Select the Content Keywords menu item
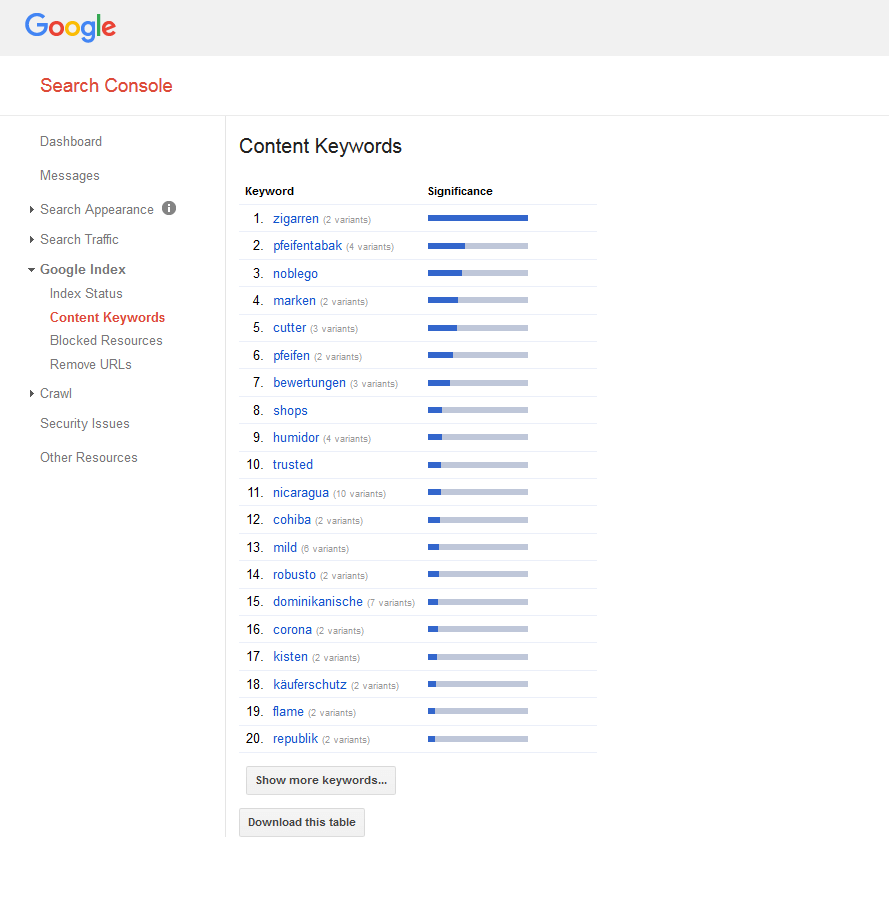This screenshot has height=901, width=889. coord(107,317)
